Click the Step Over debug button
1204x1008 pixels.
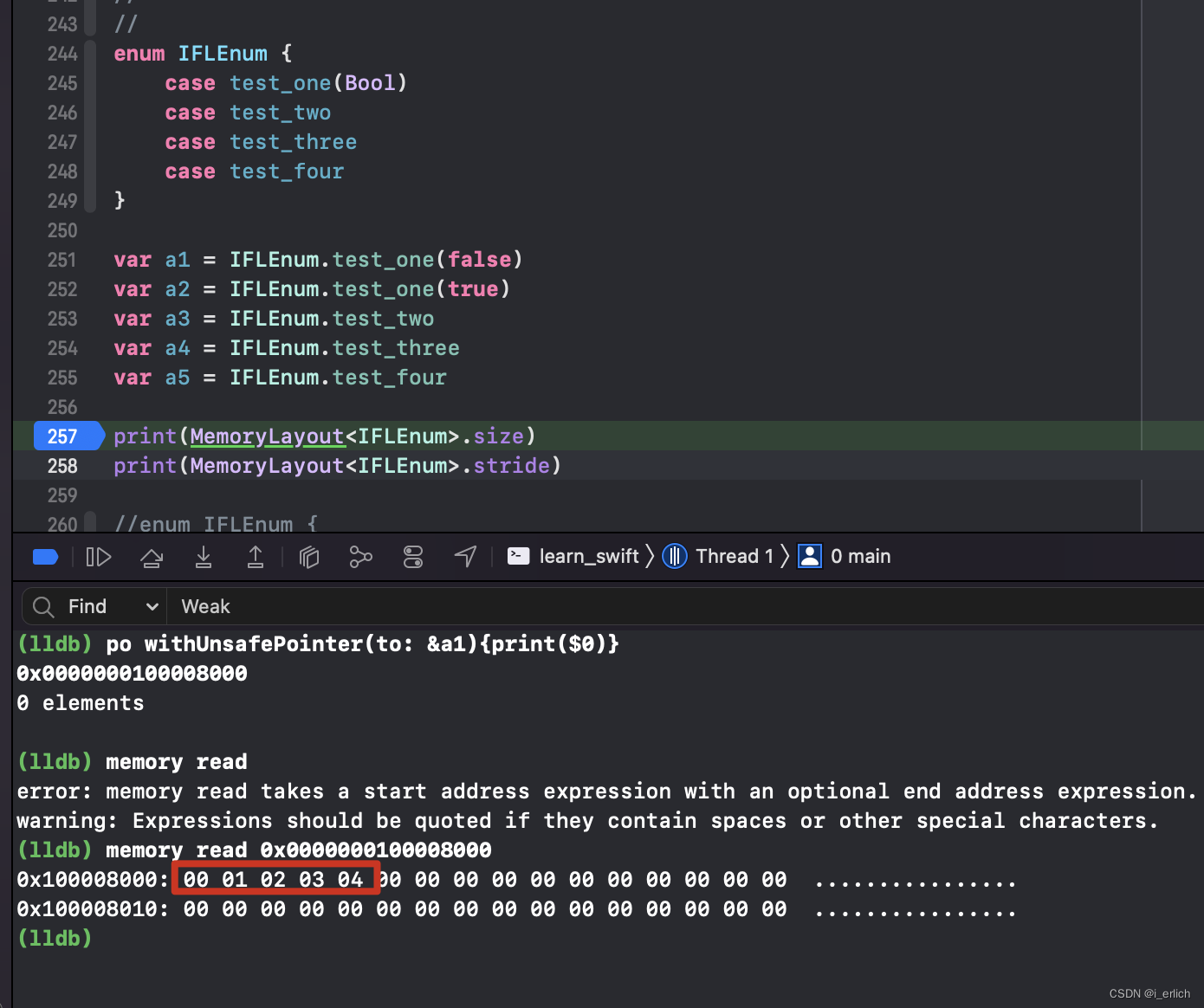coord(152,557)
